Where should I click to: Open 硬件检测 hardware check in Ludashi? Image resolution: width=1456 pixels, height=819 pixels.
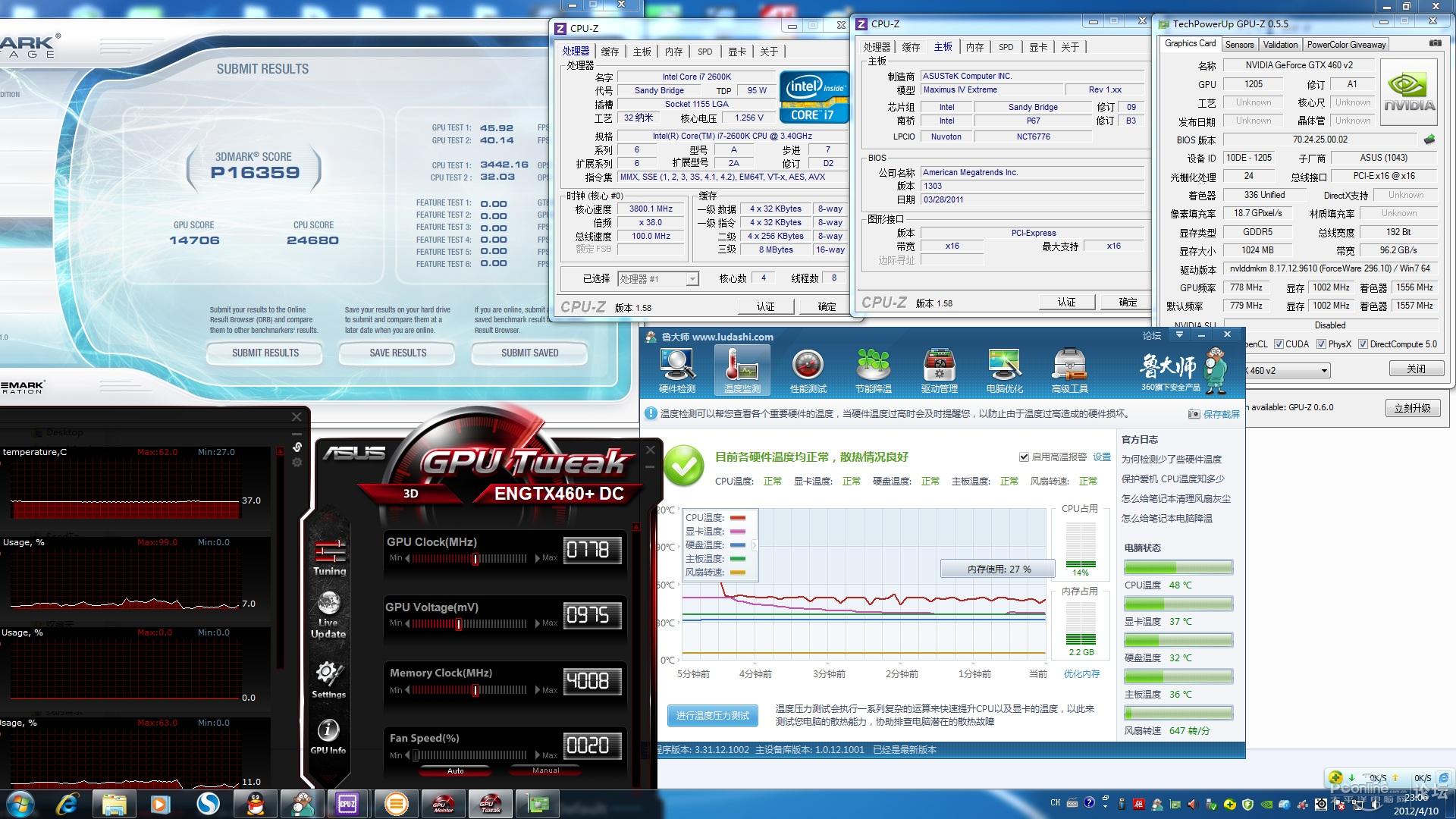click(677, 371)
